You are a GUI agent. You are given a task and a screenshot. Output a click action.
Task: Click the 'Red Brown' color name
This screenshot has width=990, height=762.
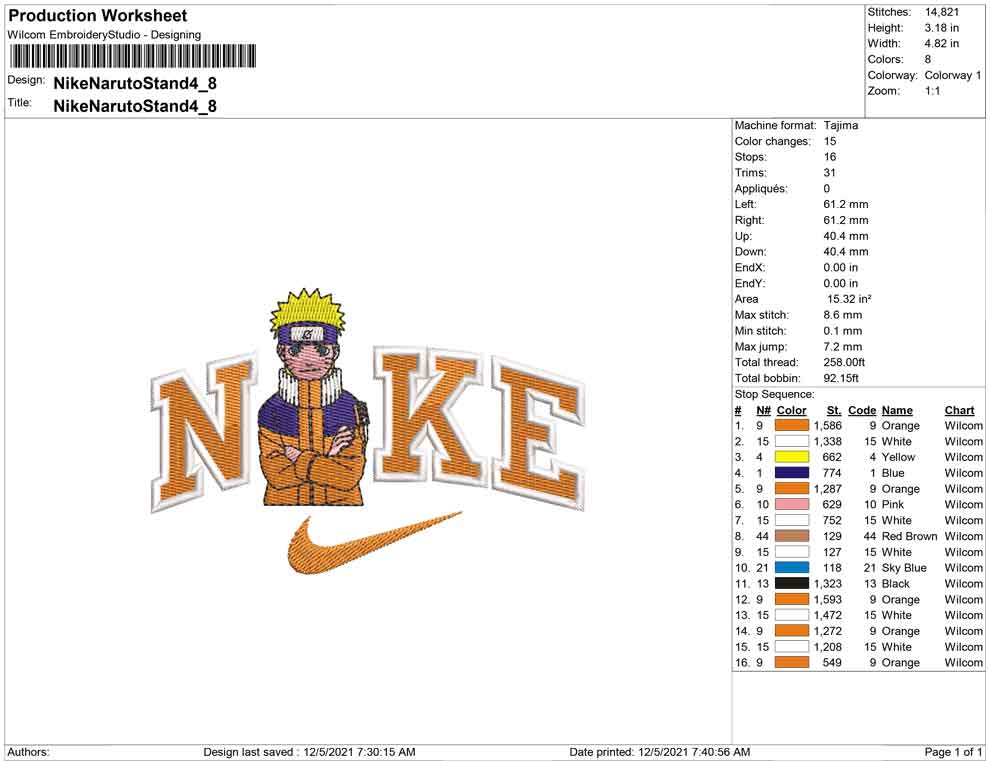(x=910, y=536)
